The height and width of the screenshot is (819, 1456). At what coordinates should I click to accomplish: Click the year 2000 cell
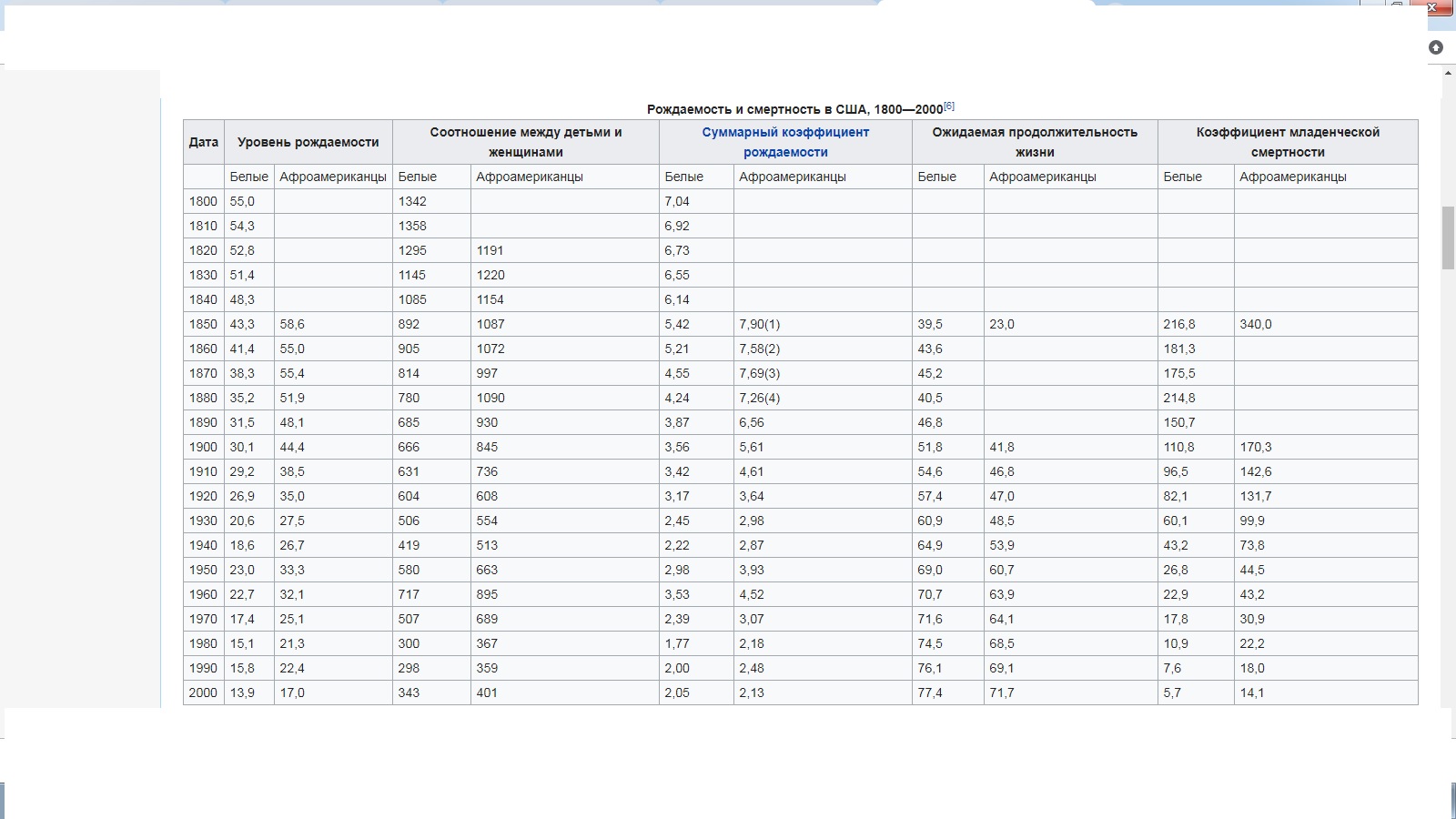[203, 693]
